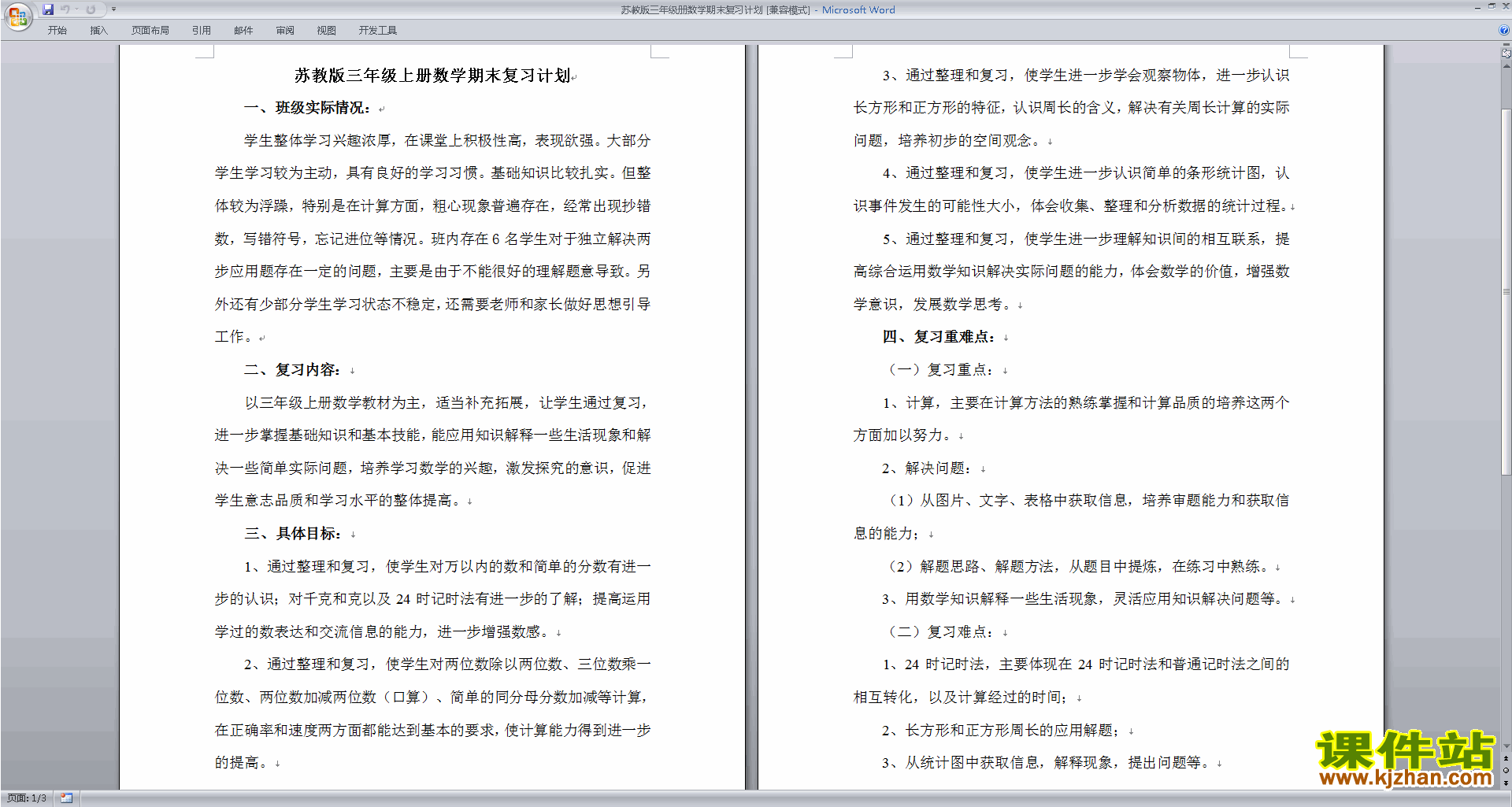Click the line 2、长方形和正方形周长的应用解题
The image size is (1512, 807).
coord(1001,731)
